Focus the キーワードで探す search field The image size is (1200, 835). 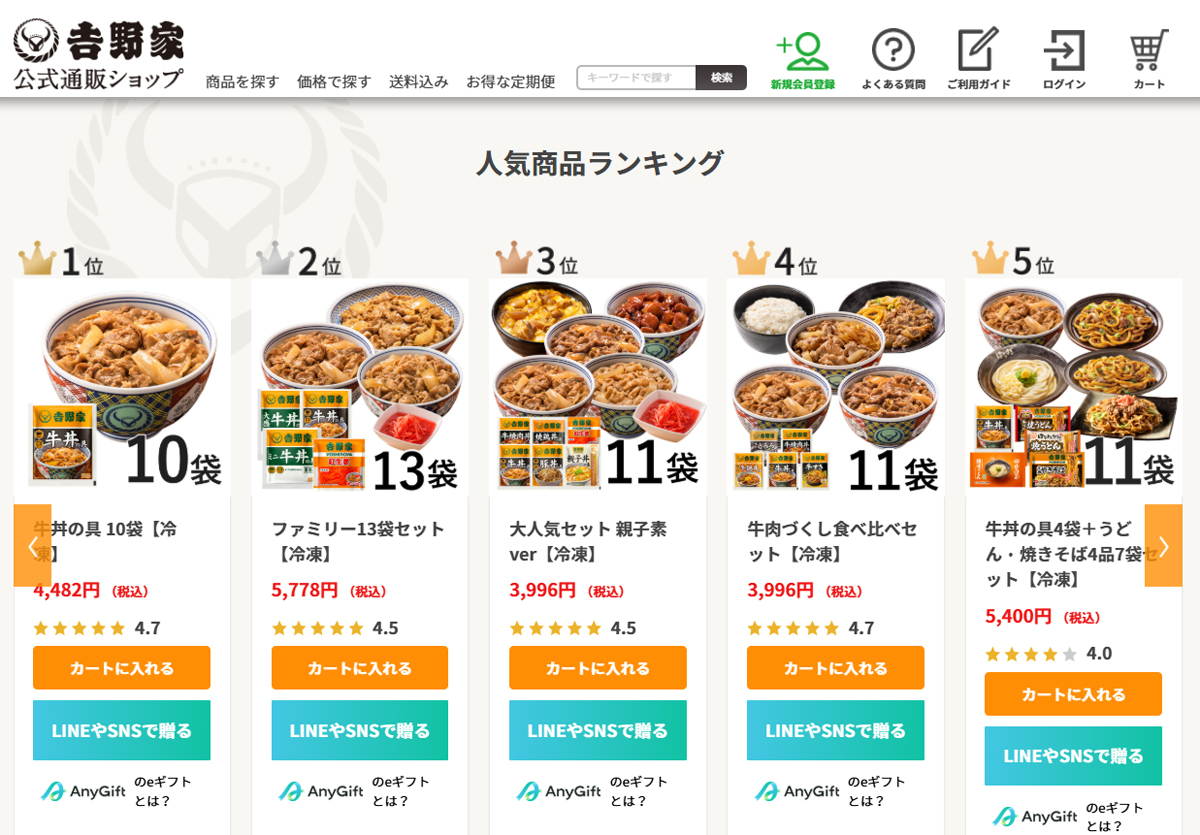636,77
